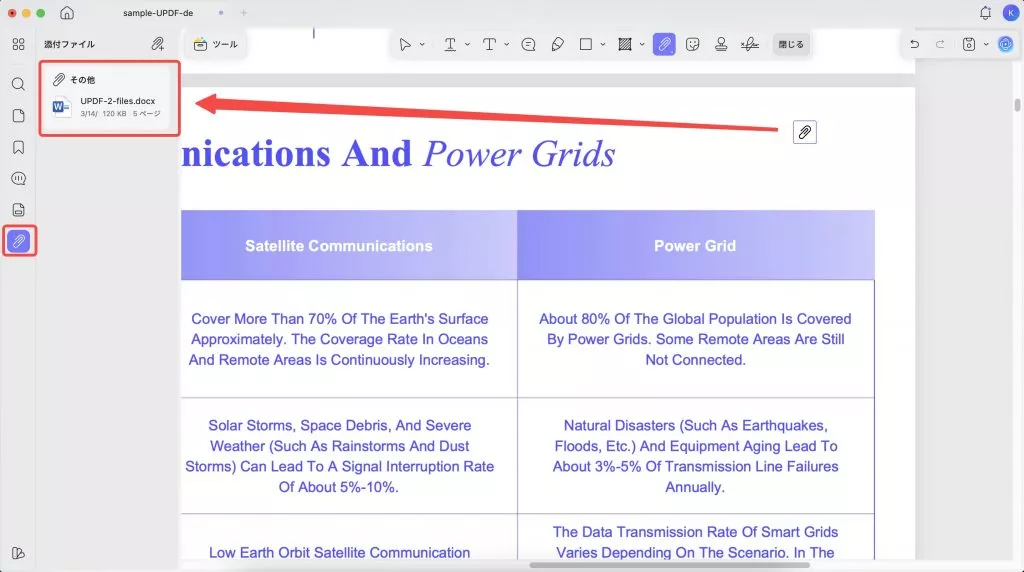Viewport: 1024px width, 572px height.
Task: Open the bookmarks panel
Action: click(18, 147)
